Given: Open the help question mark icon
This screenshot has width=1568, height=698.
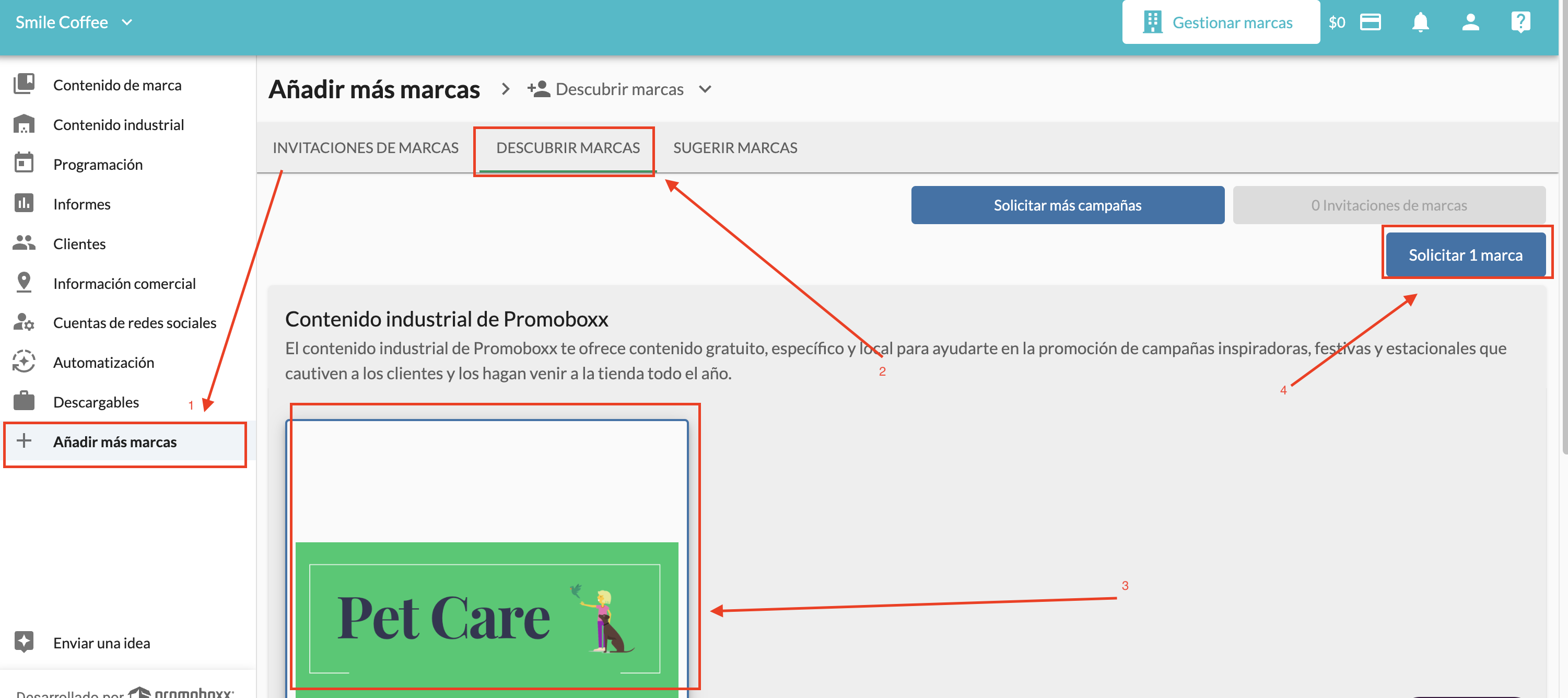Looking at the screenshot, I should pos(1520,22).
